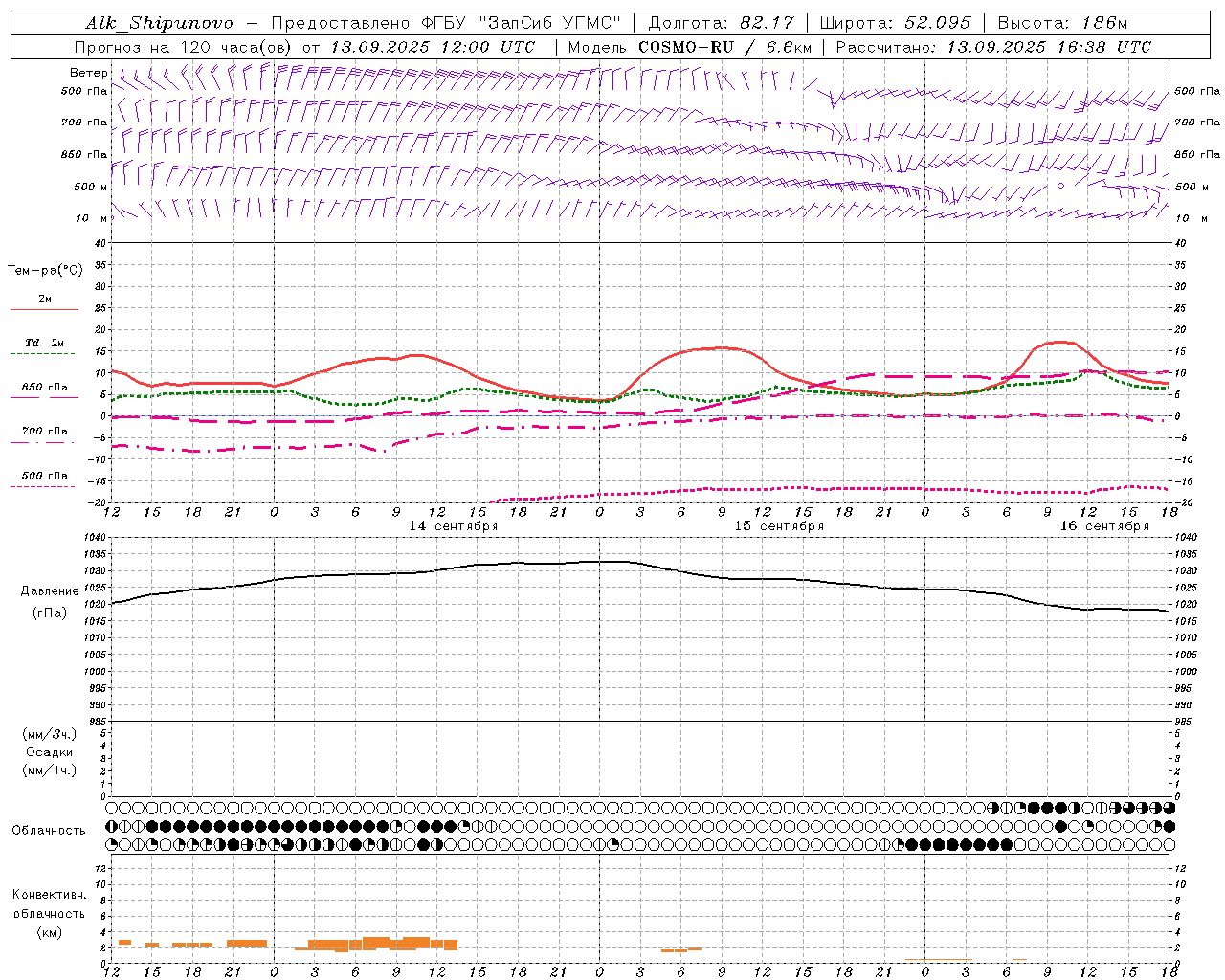Click the 'Прогноз на 120 часа(ов)' forecast text
This screenshot has height=980, width=1225.
click(x=185, y=47)
